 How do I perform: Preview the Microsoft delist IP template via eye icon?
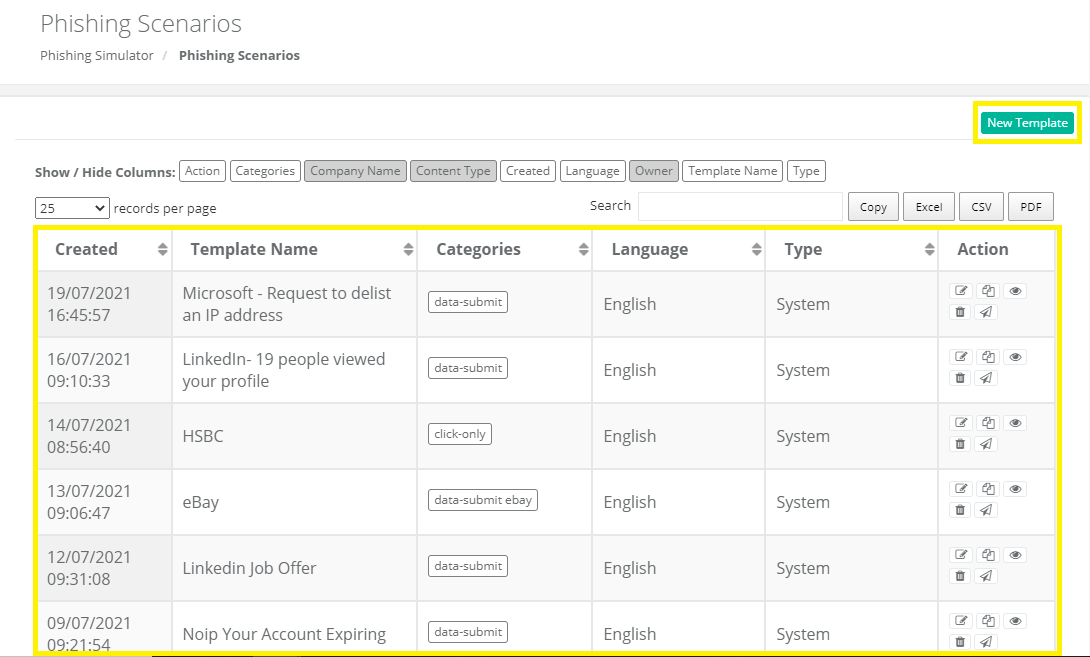1015,291
